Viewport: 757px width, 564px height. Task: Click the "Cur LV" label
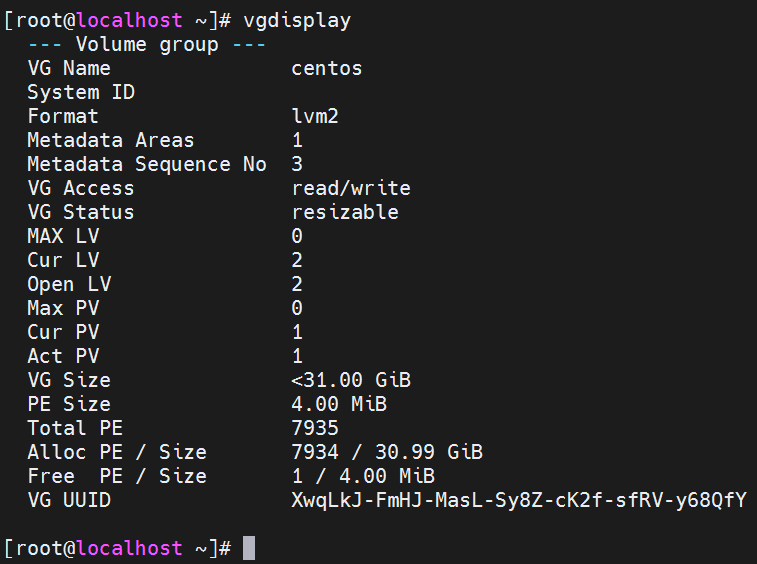63,260
